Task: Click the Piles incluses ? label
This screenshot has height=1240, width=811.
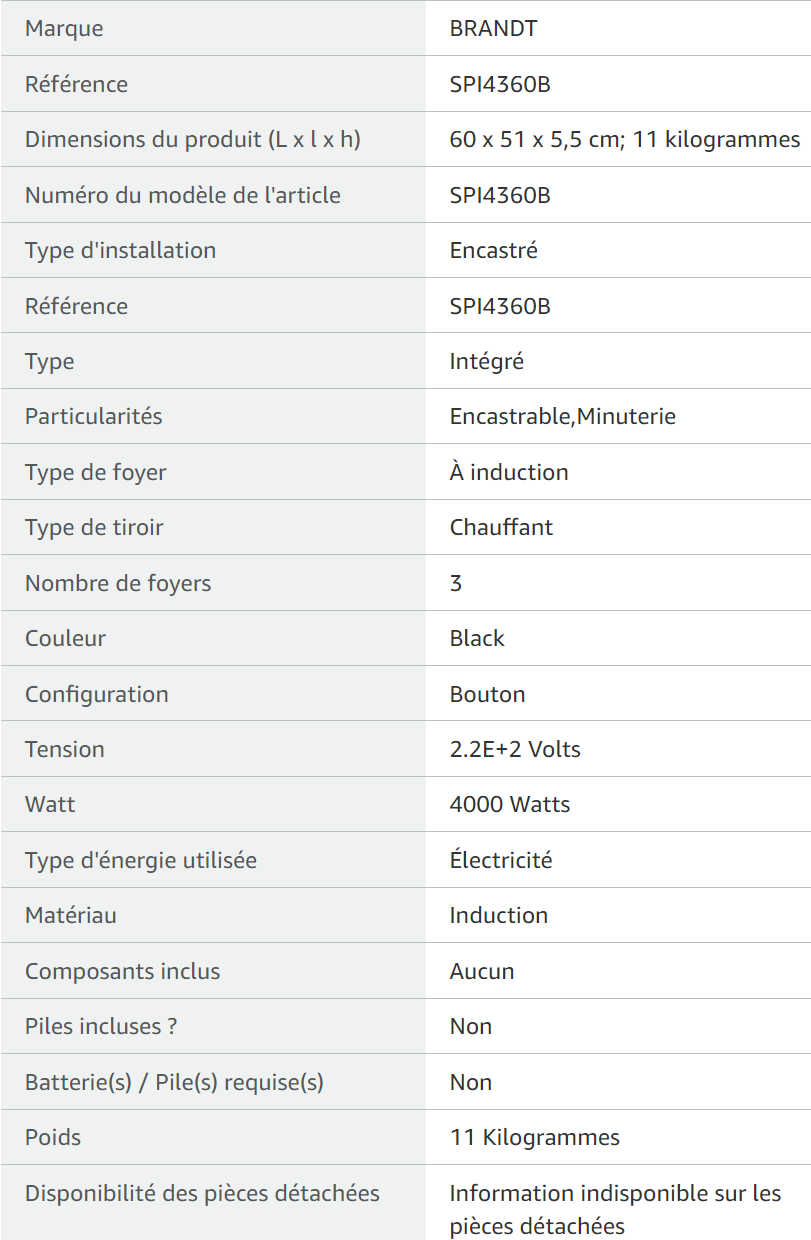Action: [x=102, y=1026]
